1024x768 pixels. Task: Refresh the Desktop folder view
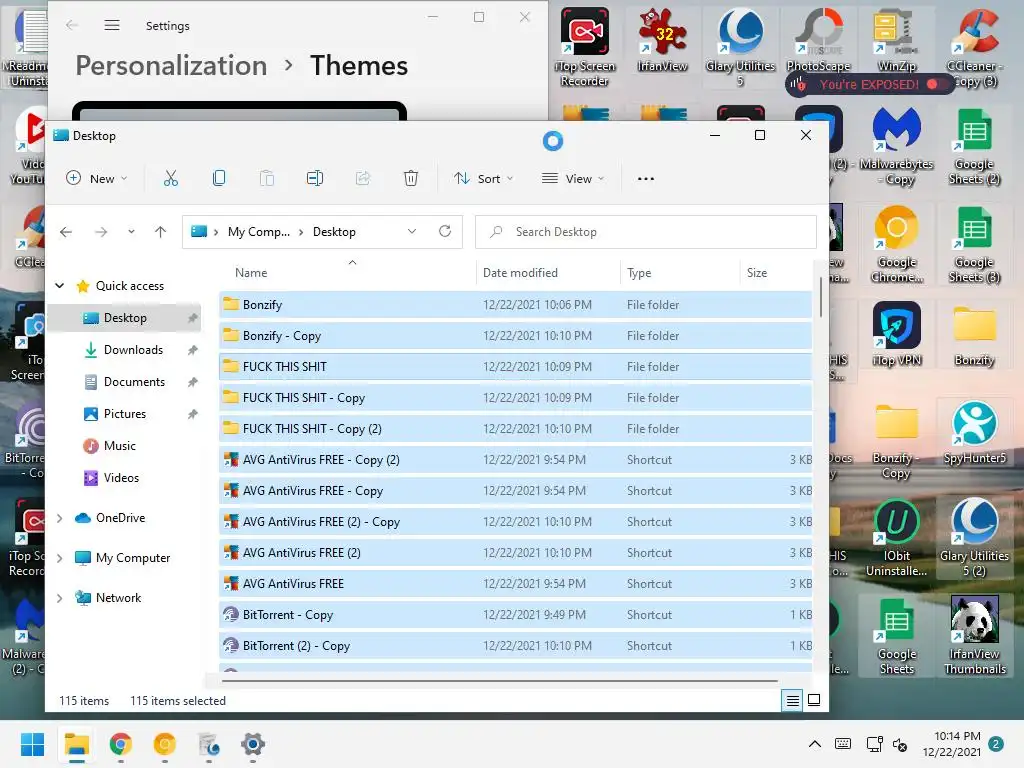coord(445,231)
